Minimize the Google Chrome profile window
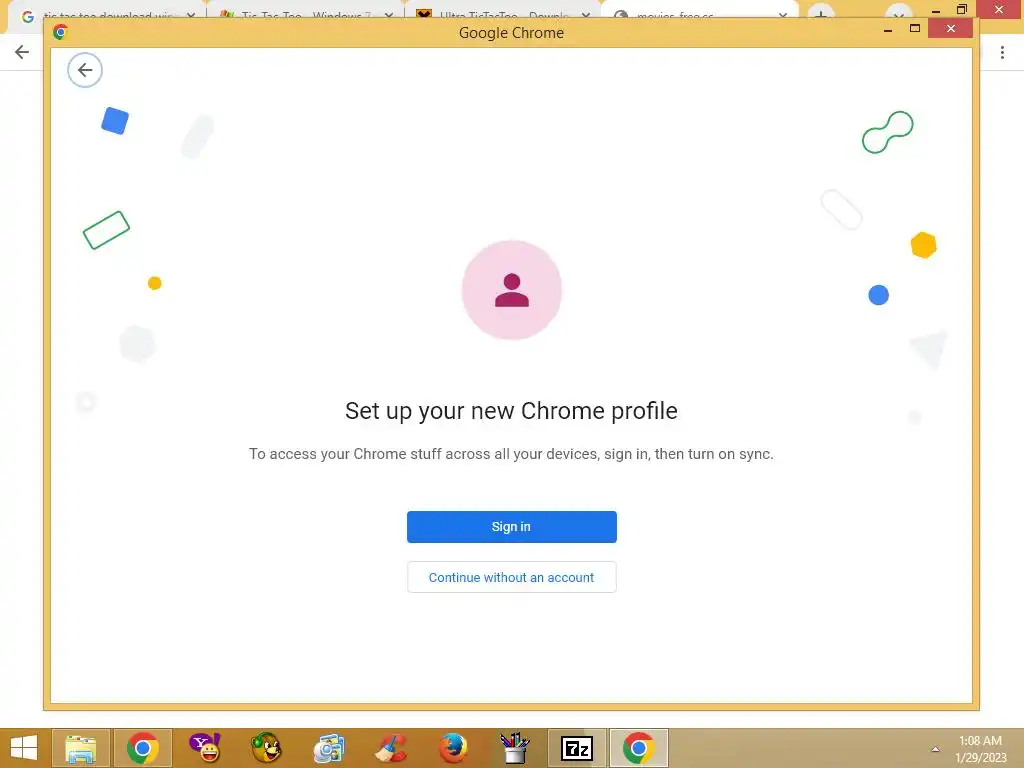 [x=888, y=29]
